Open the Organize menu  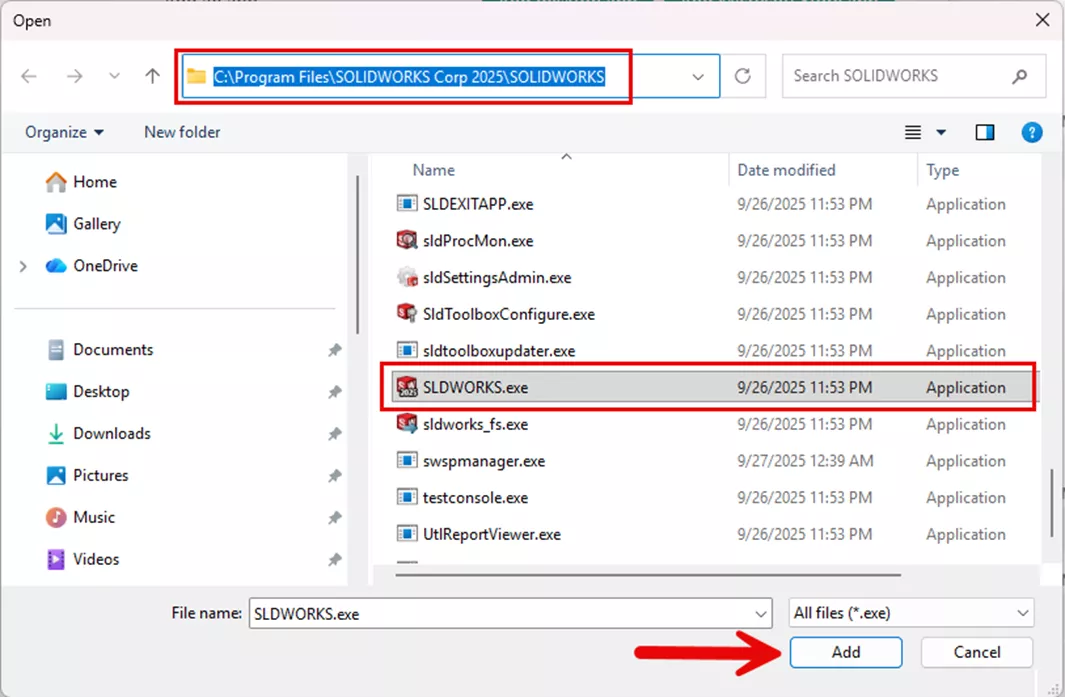click(x=64, y=131)
